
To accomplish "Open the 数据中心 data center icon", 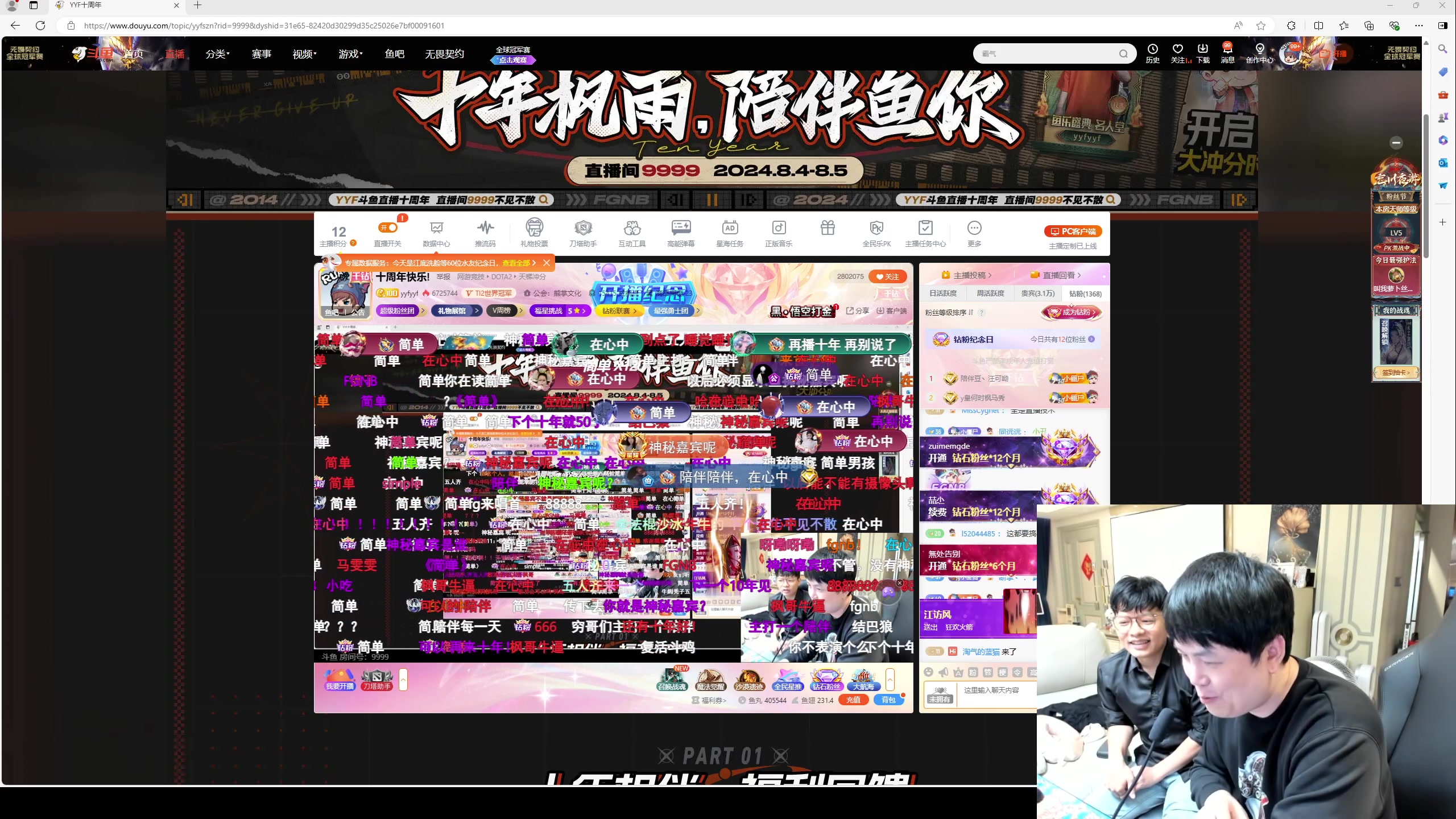I will click(x=436, y=233).
